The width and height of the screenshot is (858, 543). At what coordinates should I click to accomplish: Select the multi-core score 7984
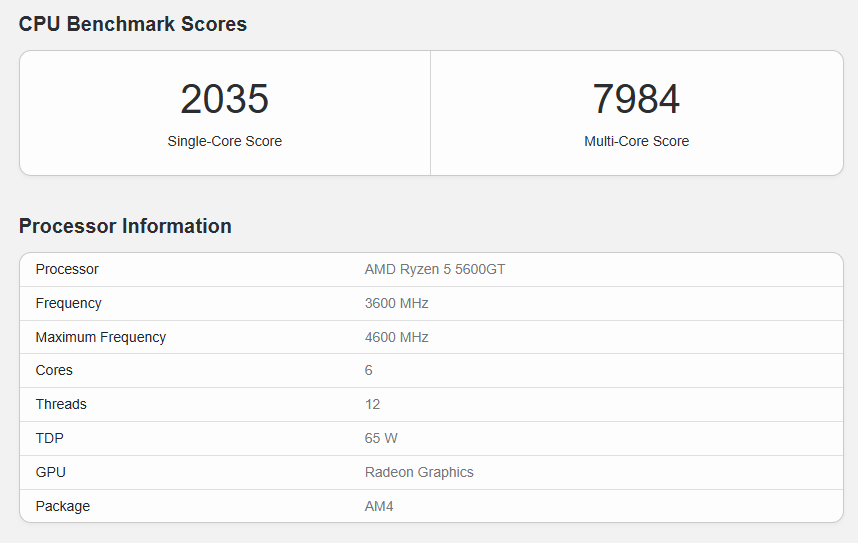pyautogui.click(x=636, y=99)
